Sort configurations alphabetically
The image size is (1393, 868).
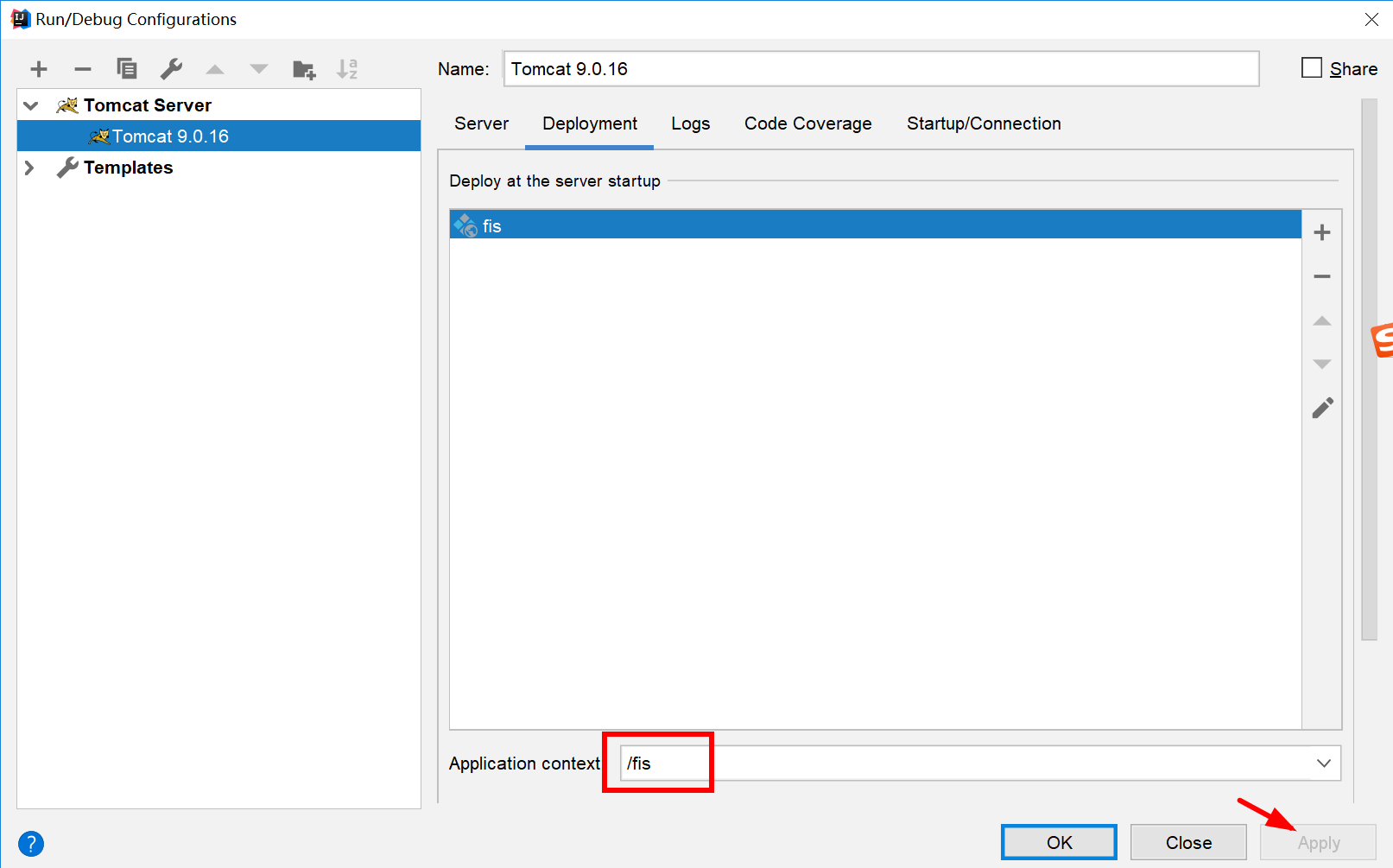pyautogui.click(x=347, y=69)
